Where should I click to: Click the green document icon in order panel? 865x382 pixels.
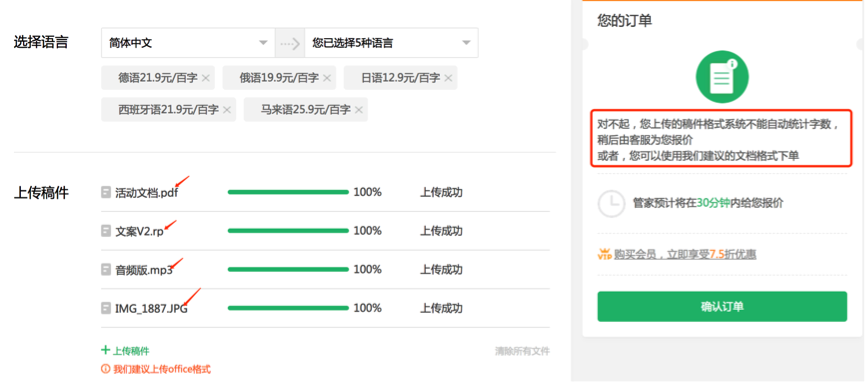point(722,77)
